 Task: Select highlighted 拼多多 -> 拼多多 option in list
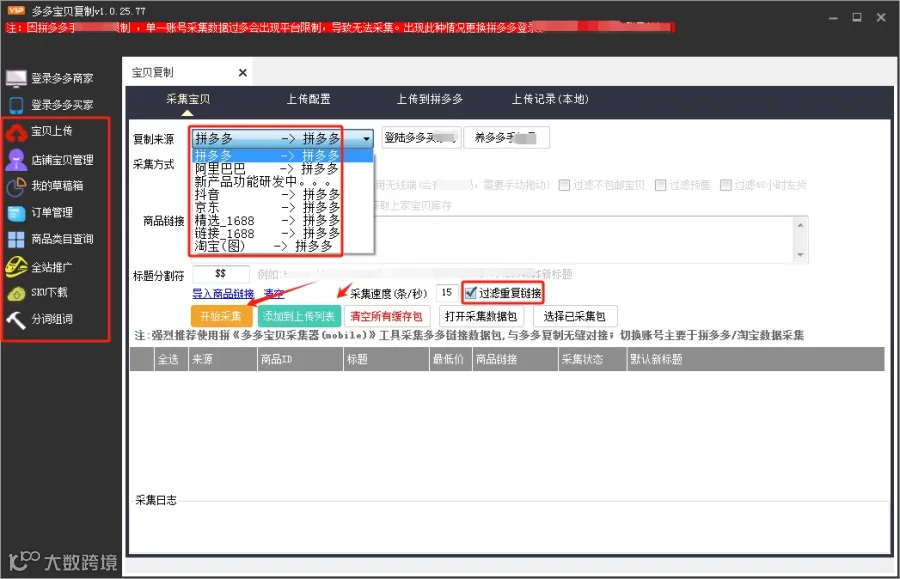click(x=282, y=155)
